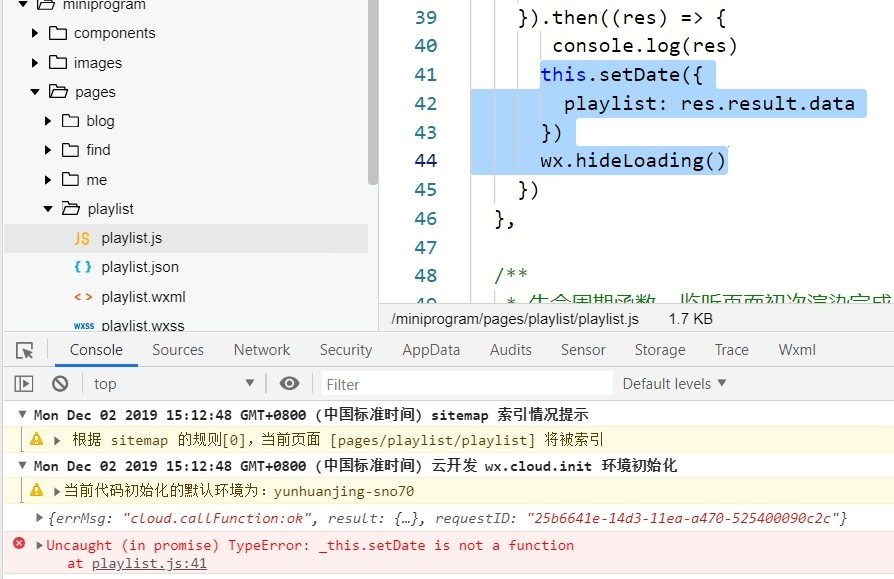
Task: Click the file tree vertical scrollbar
Action: [x=373, y=92]
